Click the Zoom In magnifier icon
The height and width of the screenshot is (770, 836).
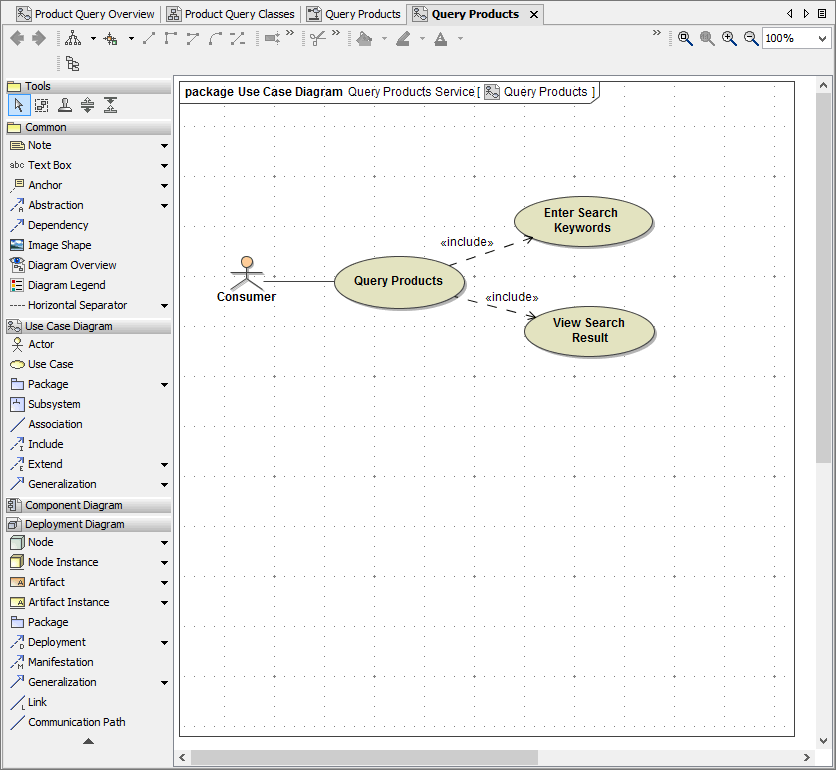pos(729,38)
